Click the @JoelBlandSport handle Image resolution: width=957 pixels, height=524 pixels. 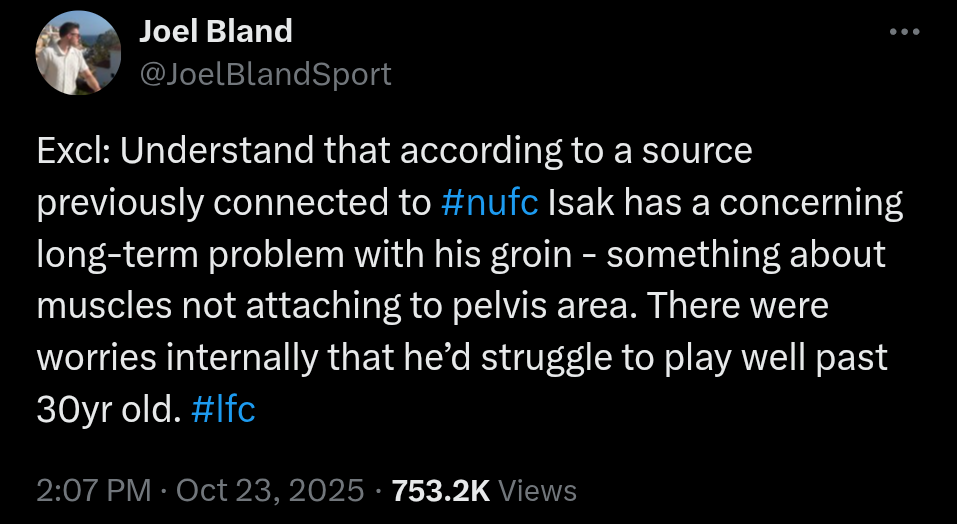click(264, 74)
